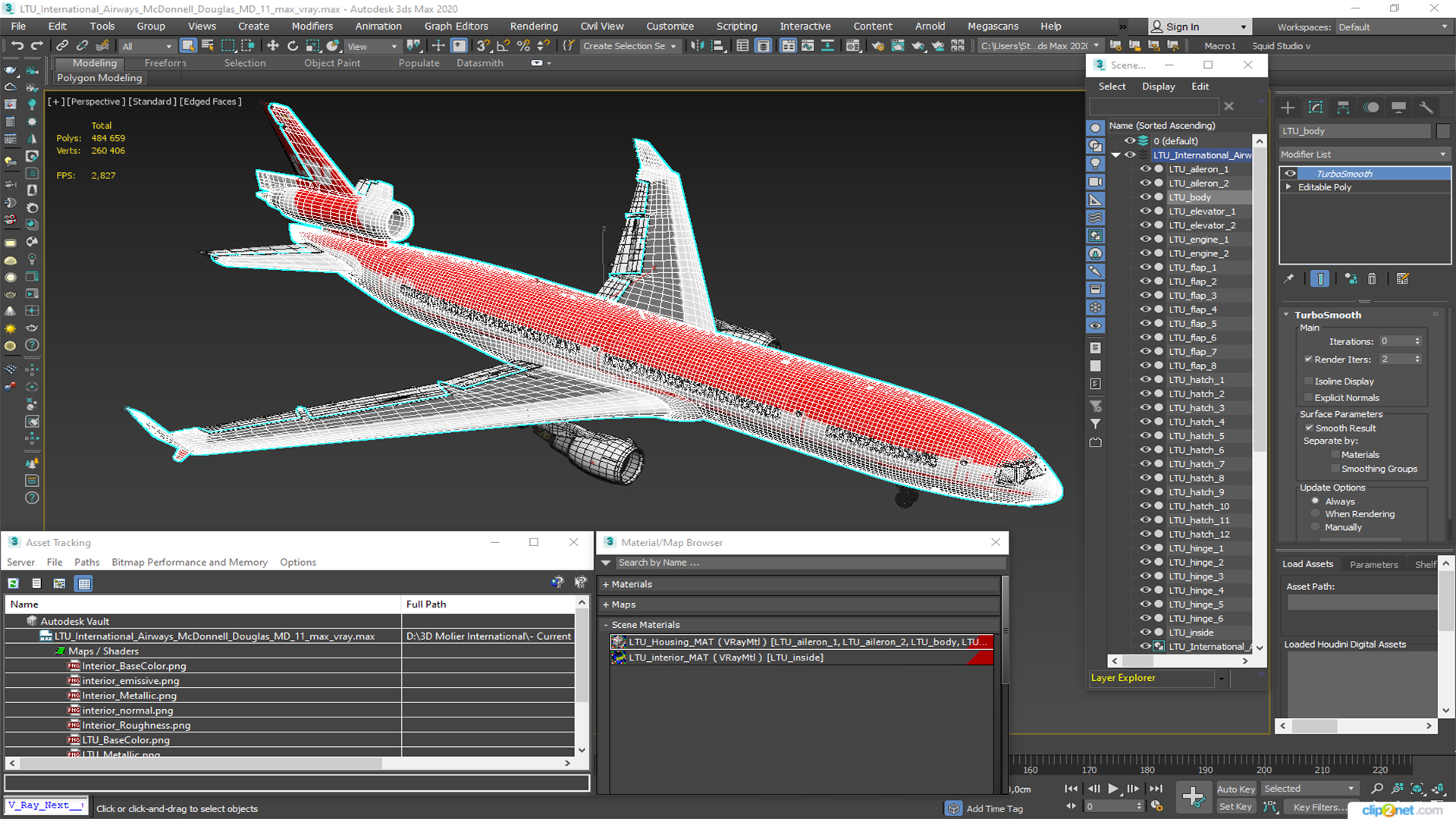The width and height of the screenshot is (1456, 819).
Task: Open Paths menu in Asset Tracking
Action: 86,562
